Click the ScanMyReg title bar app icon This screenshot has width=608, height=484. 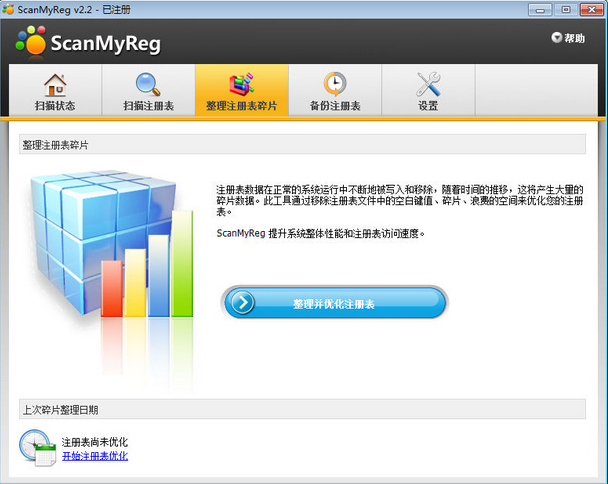coord(8,9)
